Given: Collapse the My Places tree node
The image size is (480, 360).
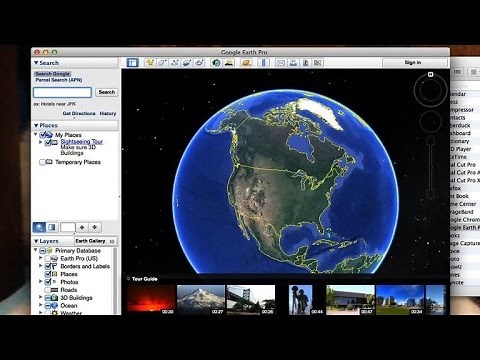Looking at the screenshot, I should [36, 134].
